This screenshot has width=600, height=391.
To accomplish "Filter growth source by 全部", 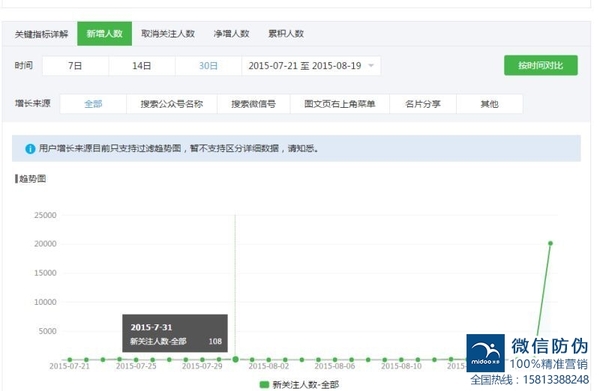I will [93, 104].
